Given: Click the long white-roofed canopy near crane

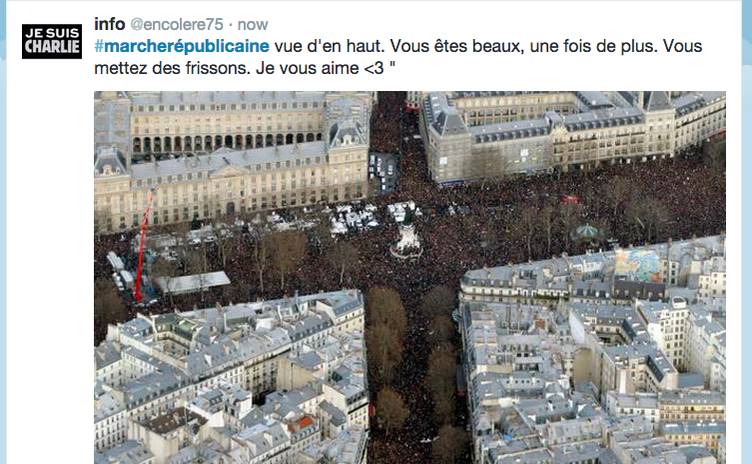Looking at the screenshot, I should point(193,282).
